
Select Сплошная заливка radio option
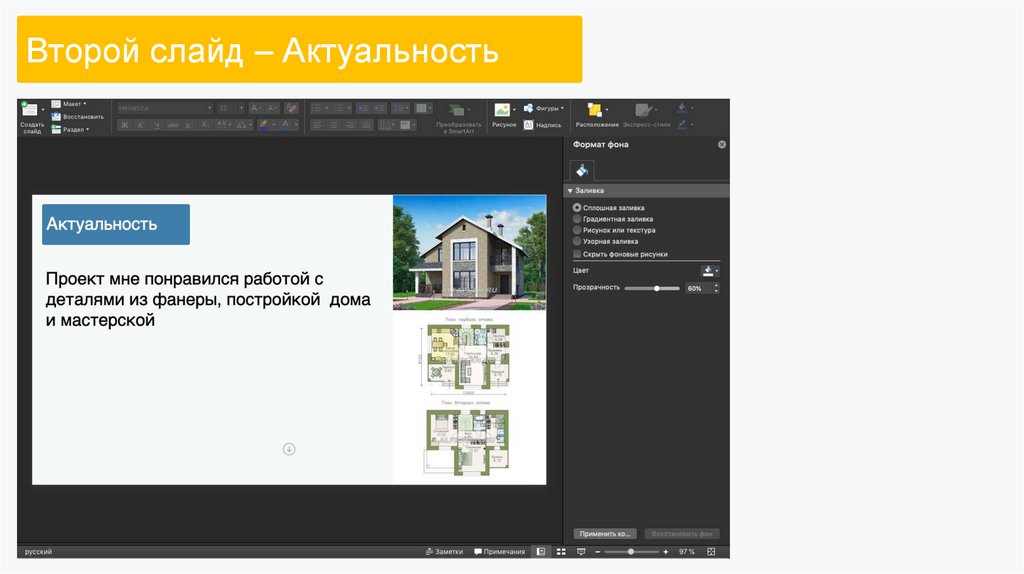coord(577,208)
